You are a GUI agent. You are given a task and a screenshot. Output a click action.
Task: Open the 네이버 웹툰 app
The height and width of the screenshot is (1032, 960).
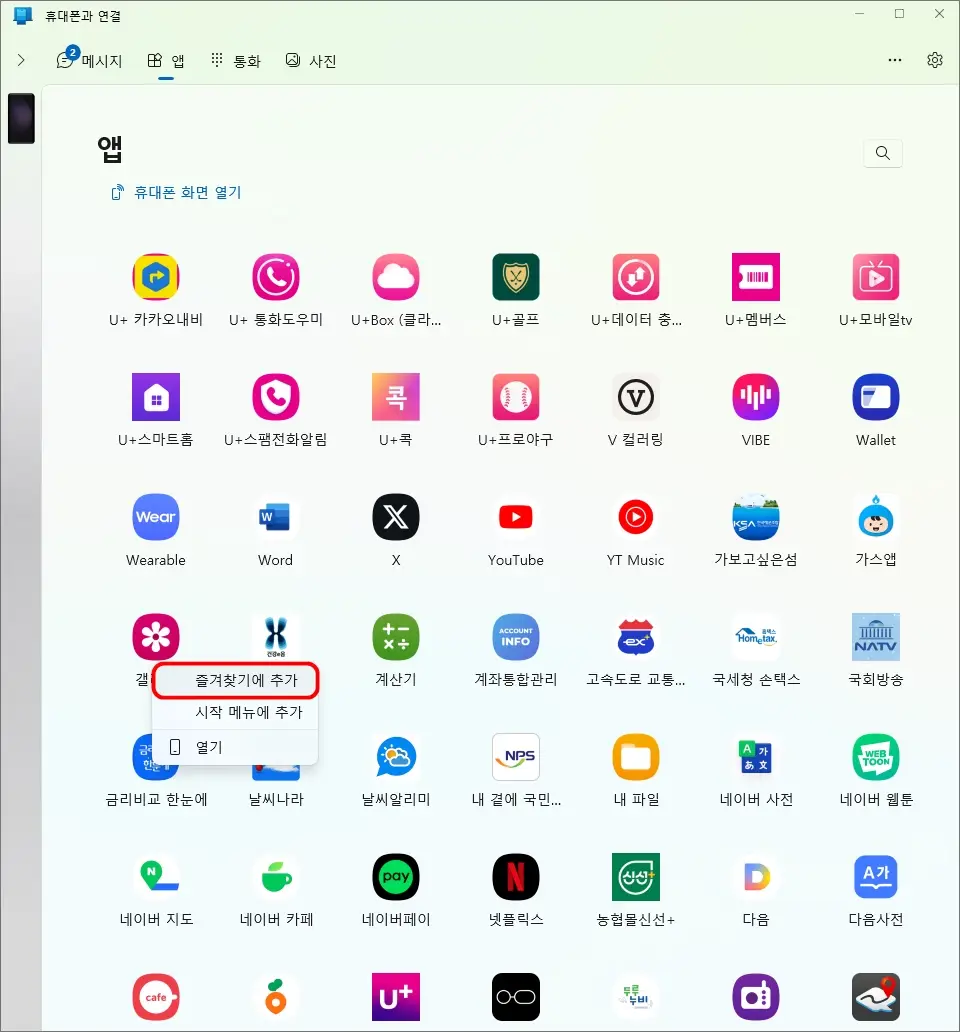pos(875,757)
